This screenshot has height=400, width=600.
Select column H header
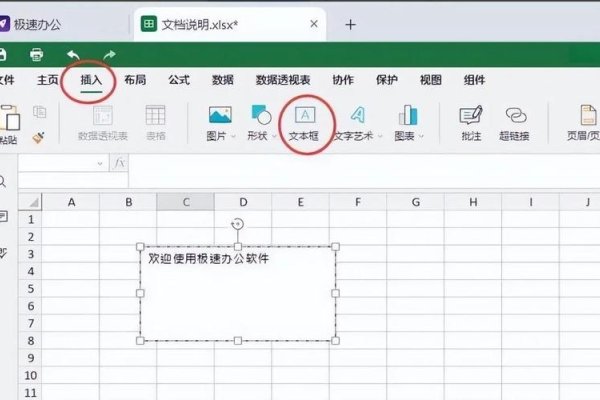pos(473,202)
